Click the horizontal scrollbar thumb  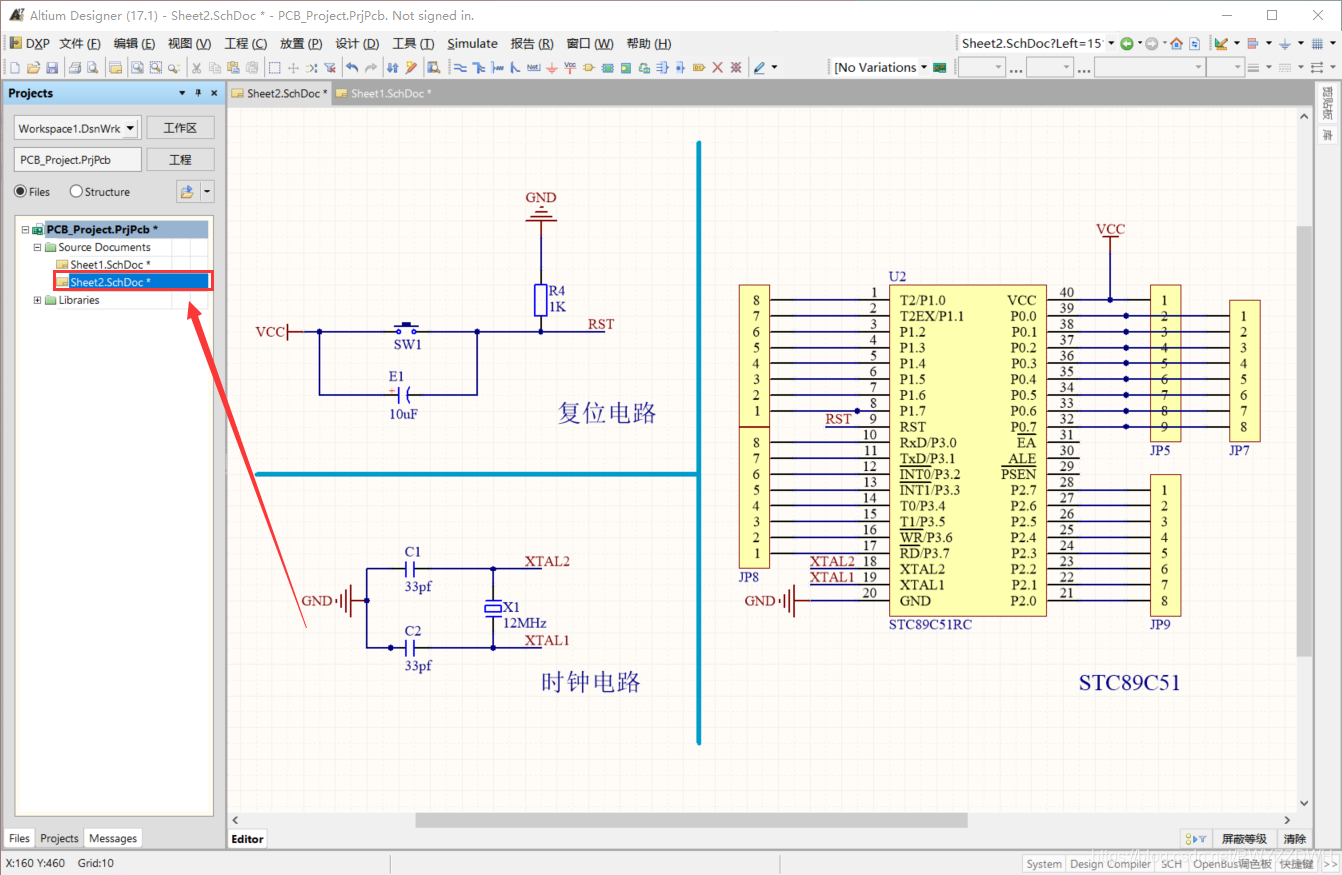[x=692, y=820]
